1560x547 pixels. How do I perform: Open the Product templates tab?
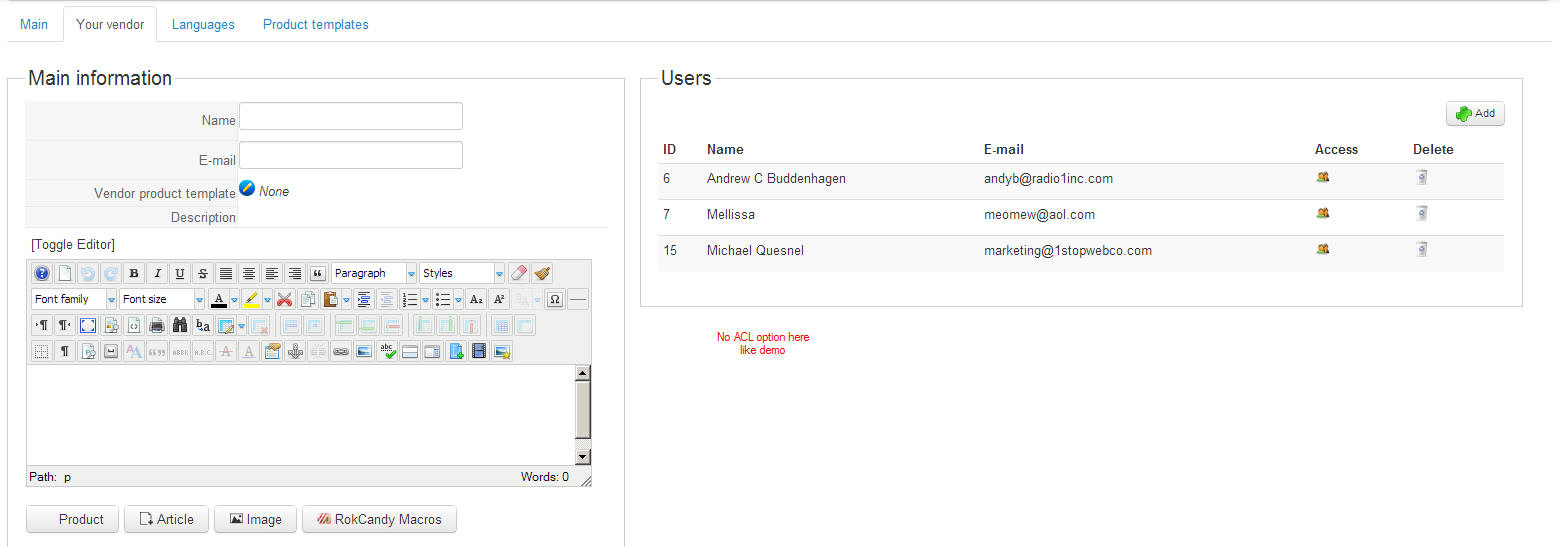[316, 24]
